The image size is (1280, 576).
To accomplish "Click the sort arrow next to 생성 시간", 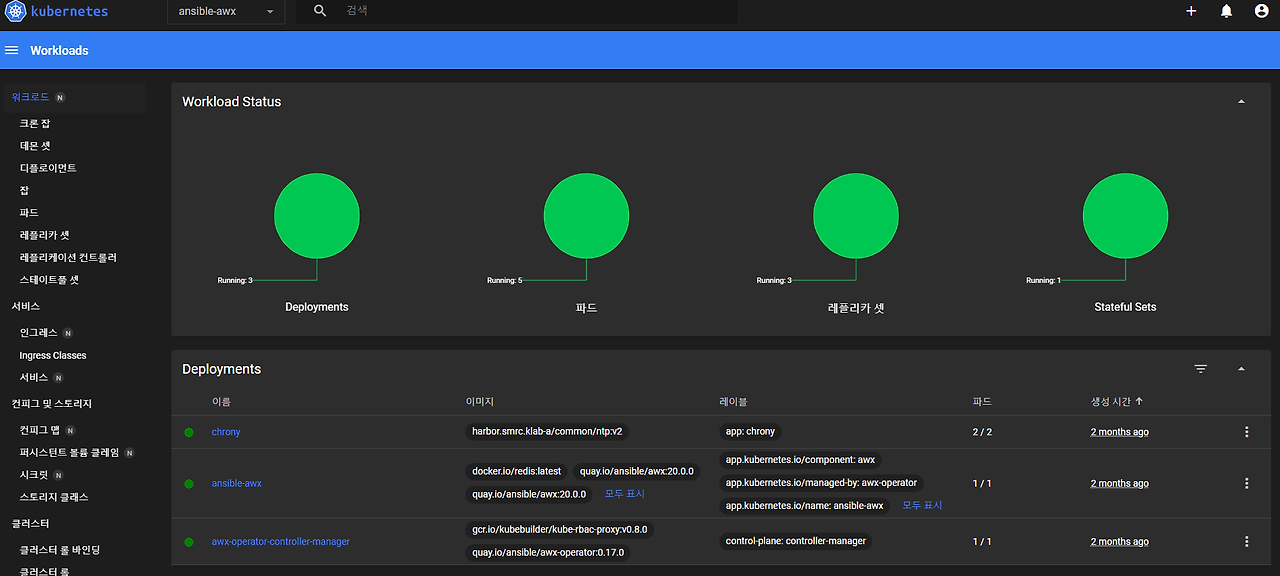I will pos(1139,401).
